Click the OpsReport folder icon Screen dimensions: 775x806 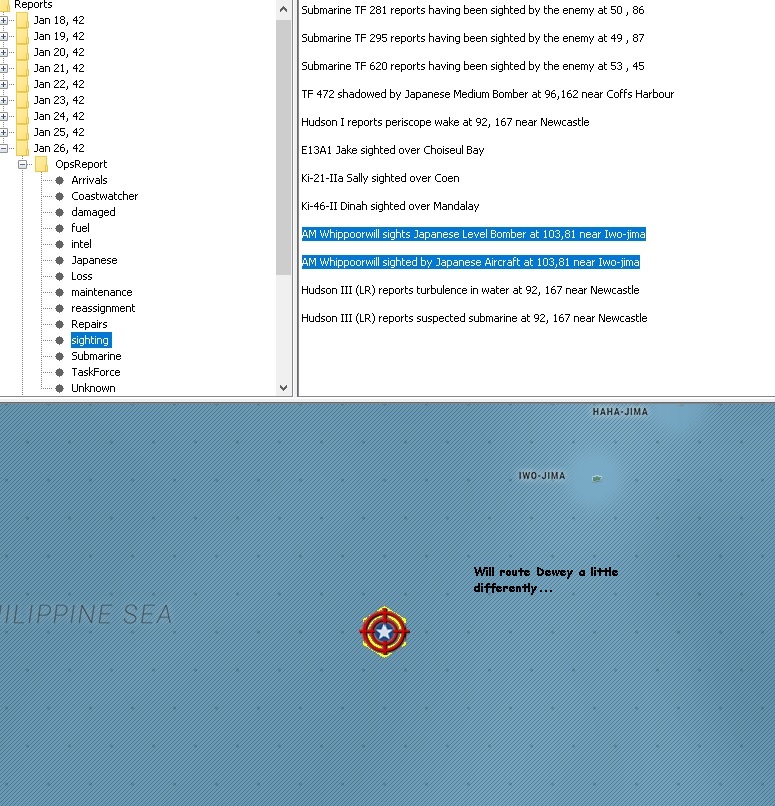pos(42,164)
